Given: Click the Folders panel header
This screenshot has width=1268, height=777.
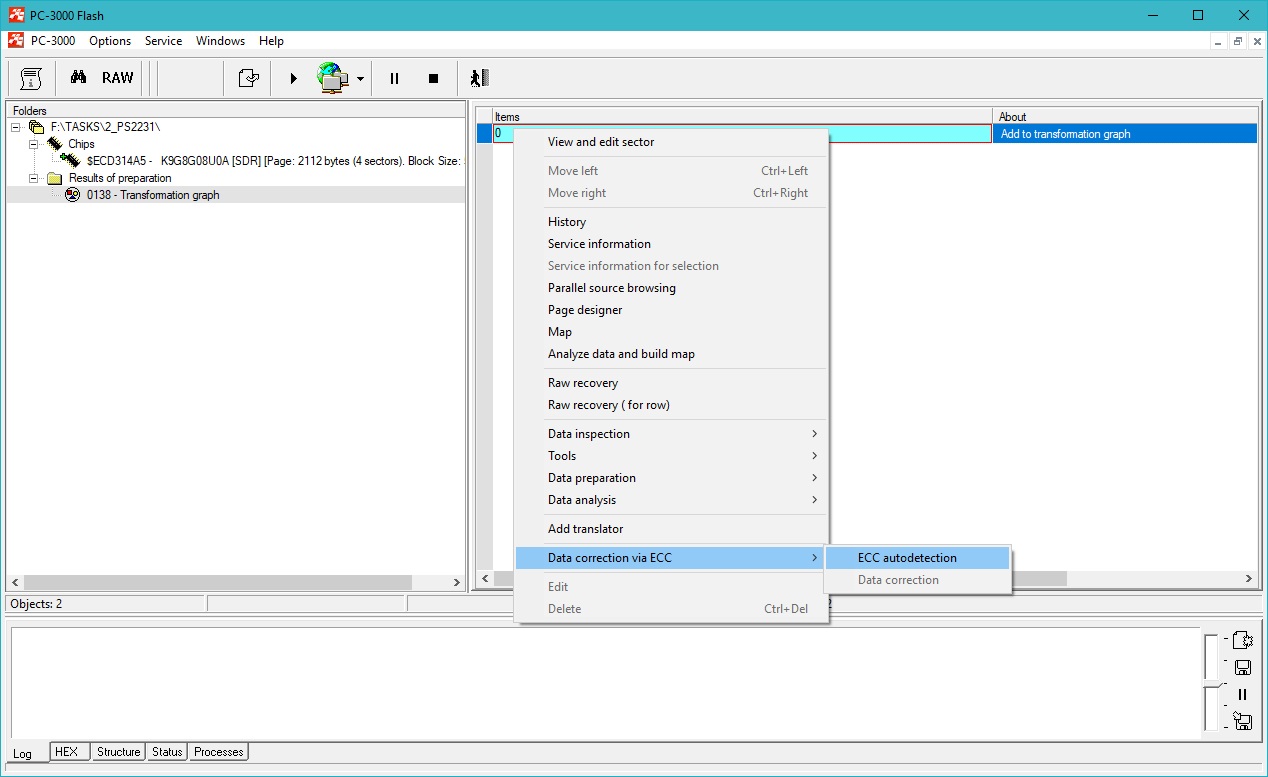Looking at the screenshot, I should point(236,110).
